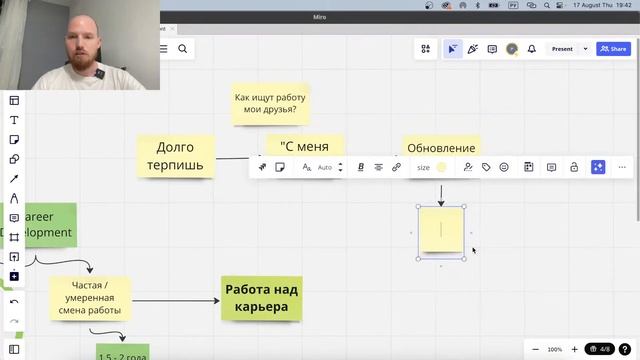Select the Frame tool
This screenshot has height=360, width=640.
pyautogui.click(x=14, y=238)
